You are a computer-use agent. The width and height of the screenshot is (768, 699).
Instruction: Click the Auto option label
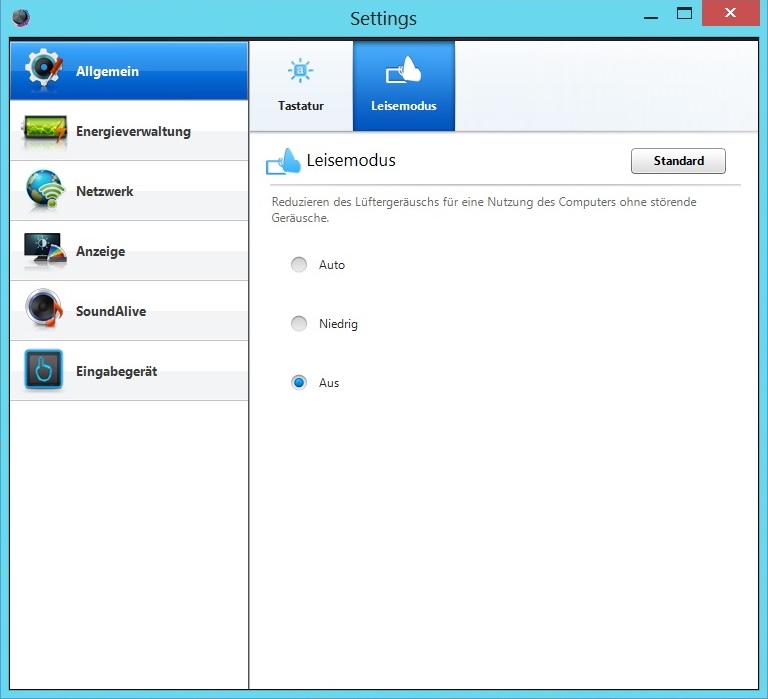pos(332,265)
